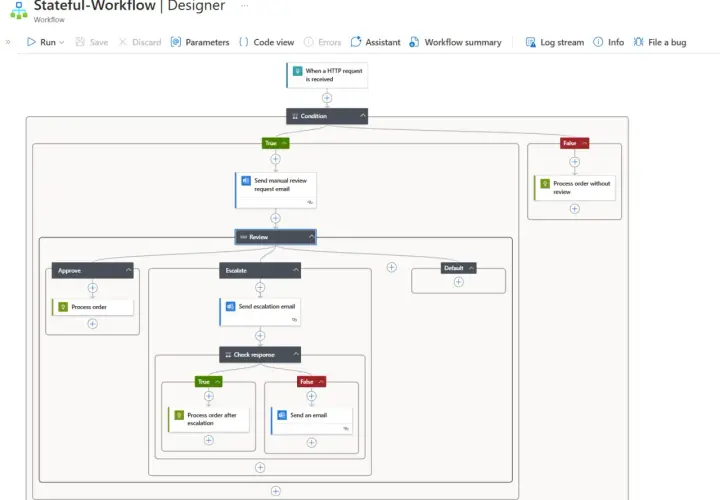Select the Send escalation email card
The image size is (720, 500).
coord(260,312)
